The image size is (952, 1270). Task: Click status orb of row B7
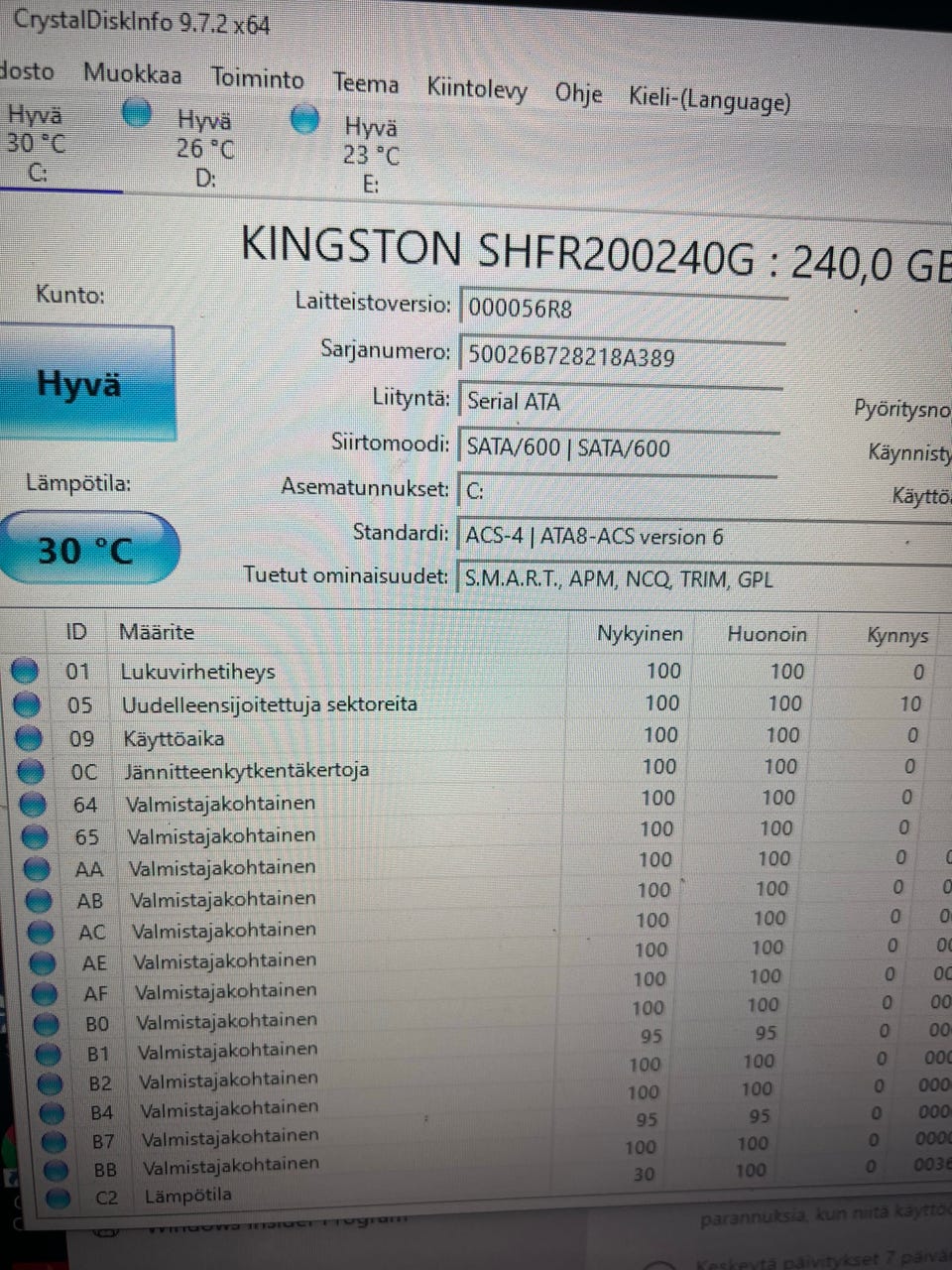(x=55, y=1142)
